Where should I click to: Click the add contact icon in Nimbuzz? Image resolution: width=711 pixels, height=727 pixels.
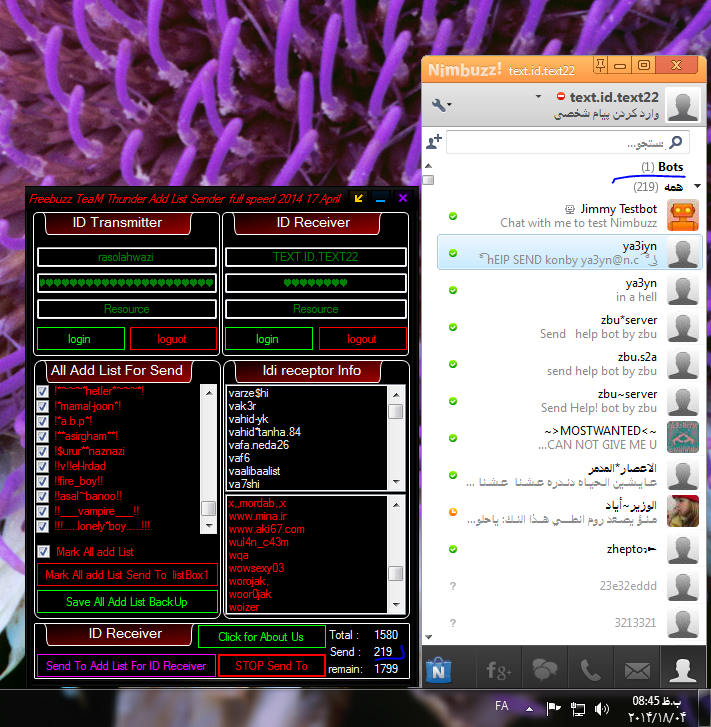click(434, 141)
